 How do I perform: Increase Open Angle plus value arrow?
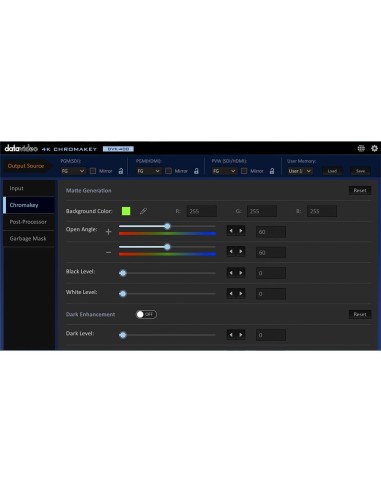point(241,231)
